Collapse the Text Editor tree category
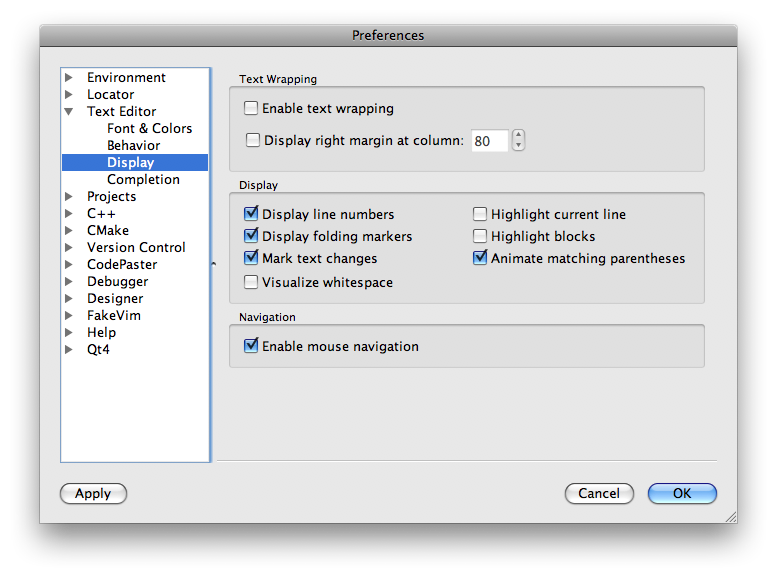This screenshot has width=777, height=578. [x=69, y=112]
